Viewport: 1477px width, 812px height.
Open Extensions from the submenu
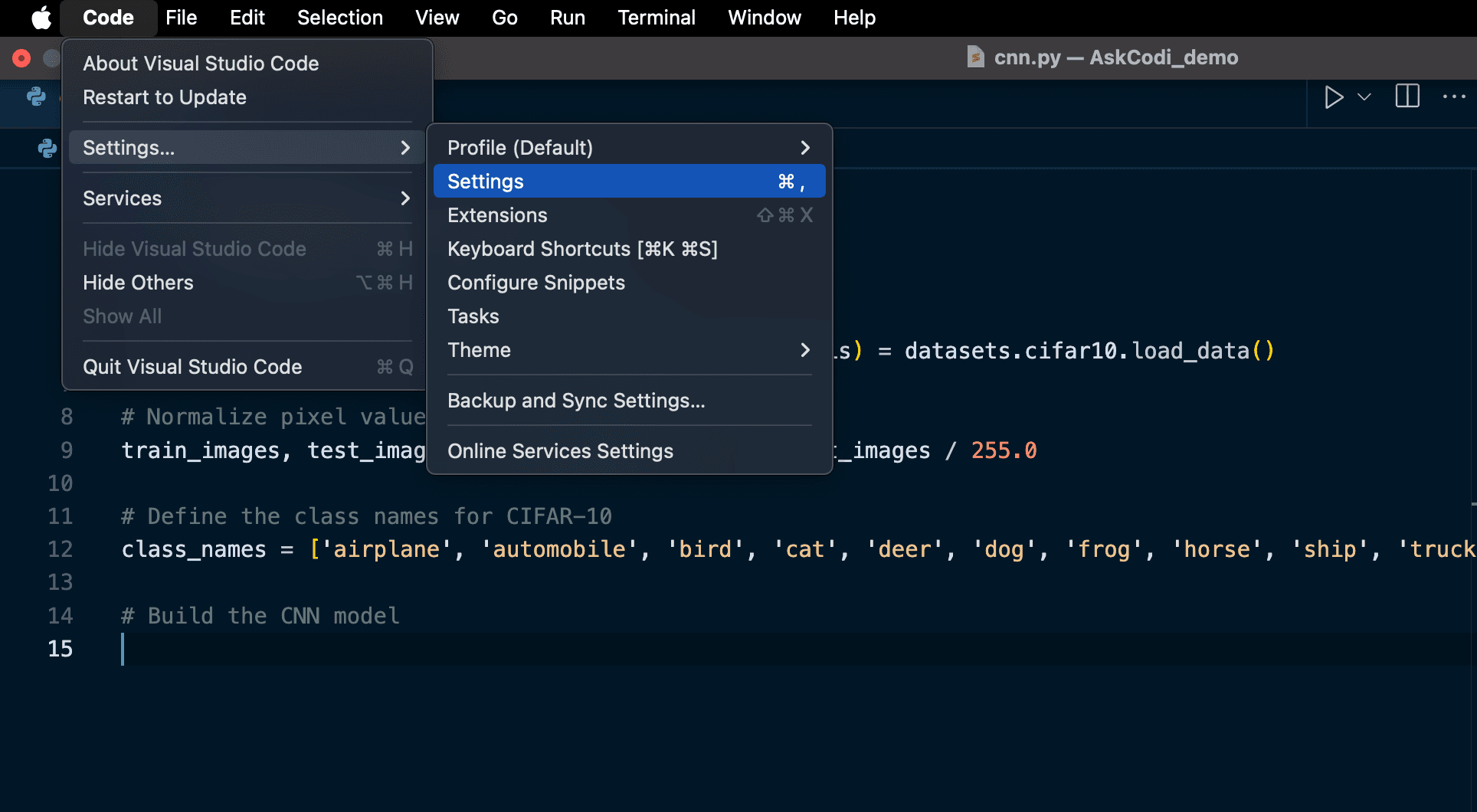coord(629,215)
